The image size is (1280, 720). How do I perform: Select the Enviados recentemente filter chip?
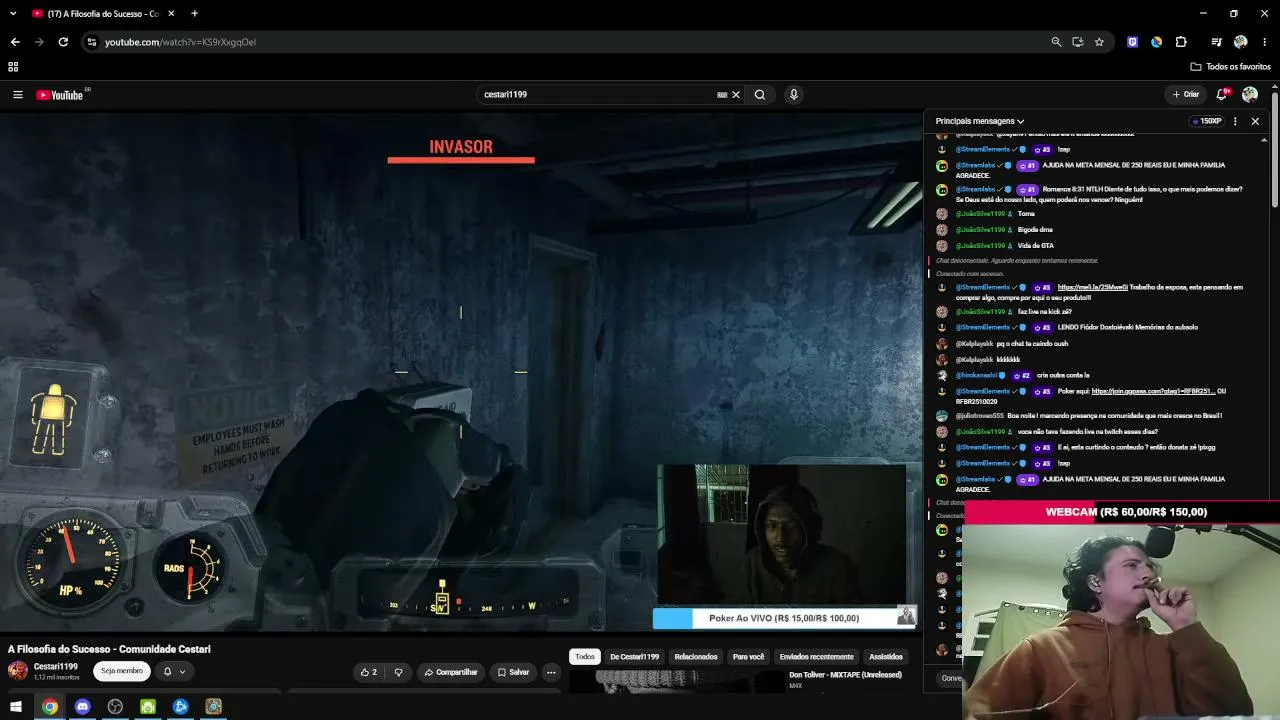coord(817,657)
